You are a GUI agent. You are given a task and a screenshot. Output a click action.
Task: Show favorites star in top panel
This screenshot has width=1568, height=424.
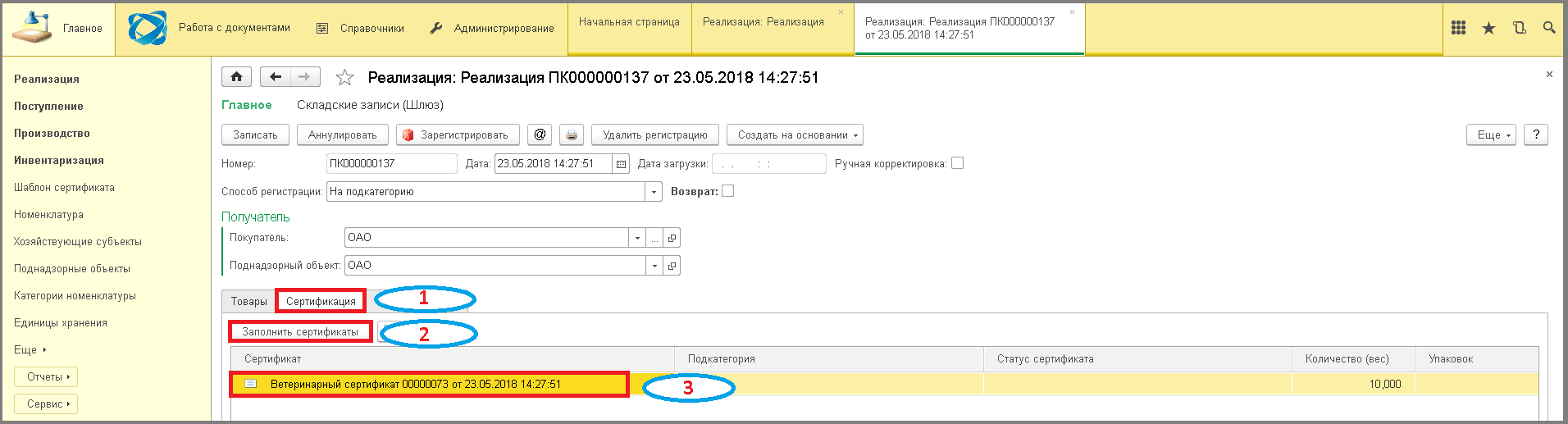tap(1488, 28)
